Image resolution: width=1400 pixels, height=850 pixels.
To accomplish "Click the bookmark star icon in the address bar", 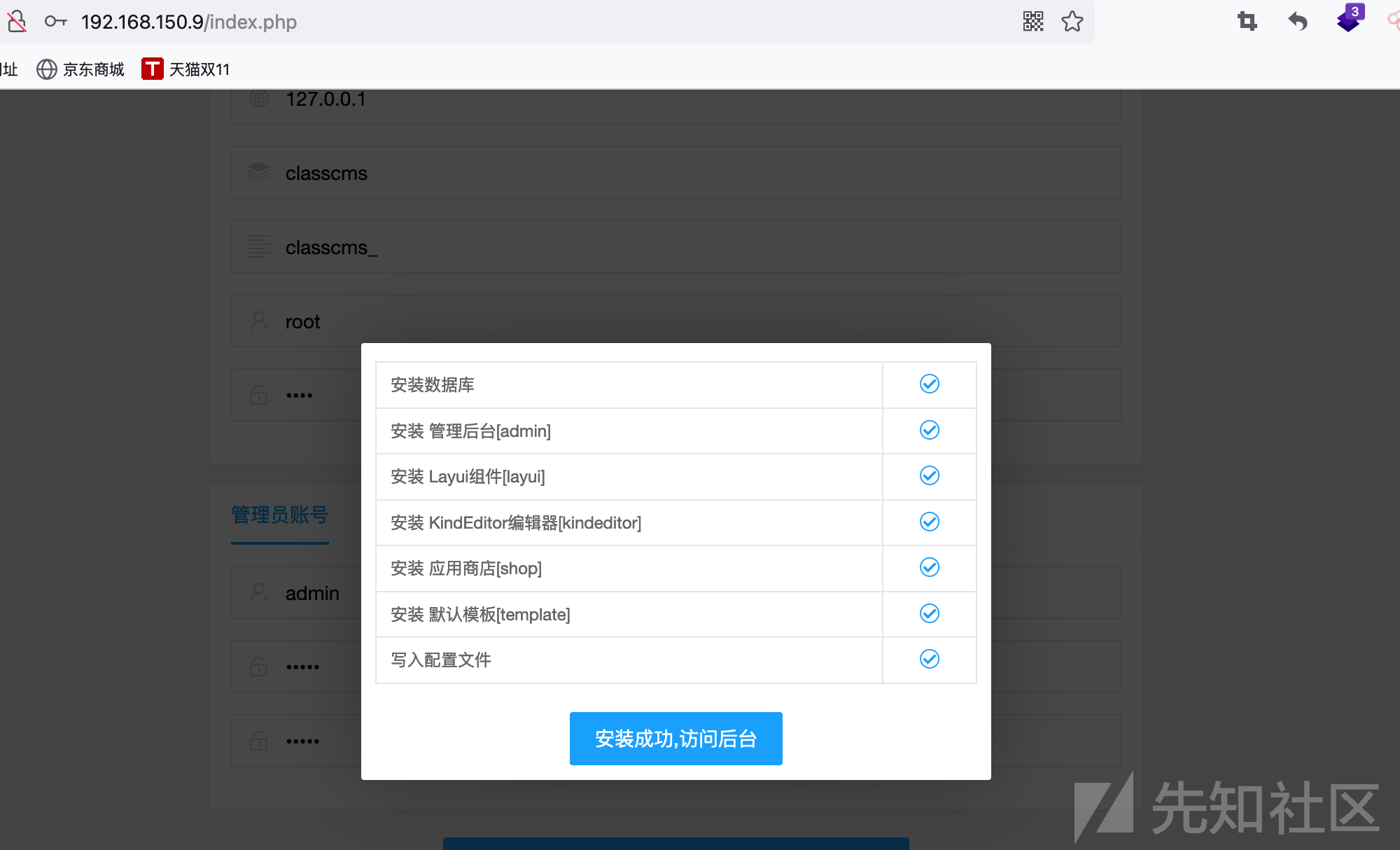I will tap(1072, 22).
